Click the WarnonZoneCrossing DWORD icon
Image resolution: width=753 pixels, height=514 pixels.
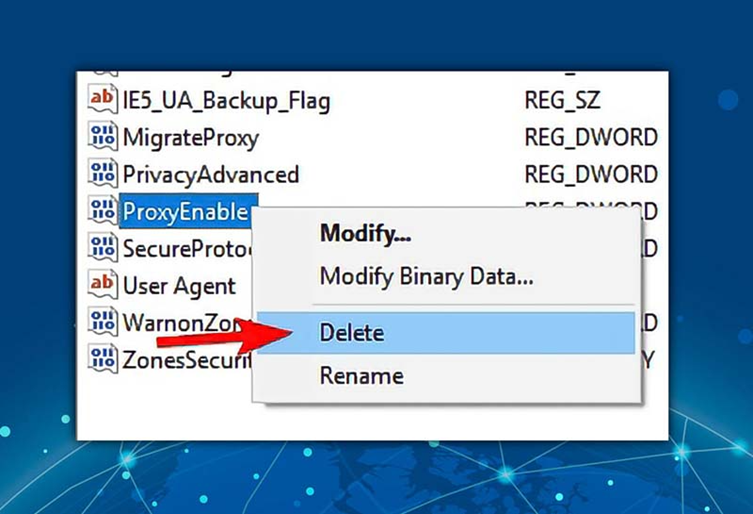102,320
